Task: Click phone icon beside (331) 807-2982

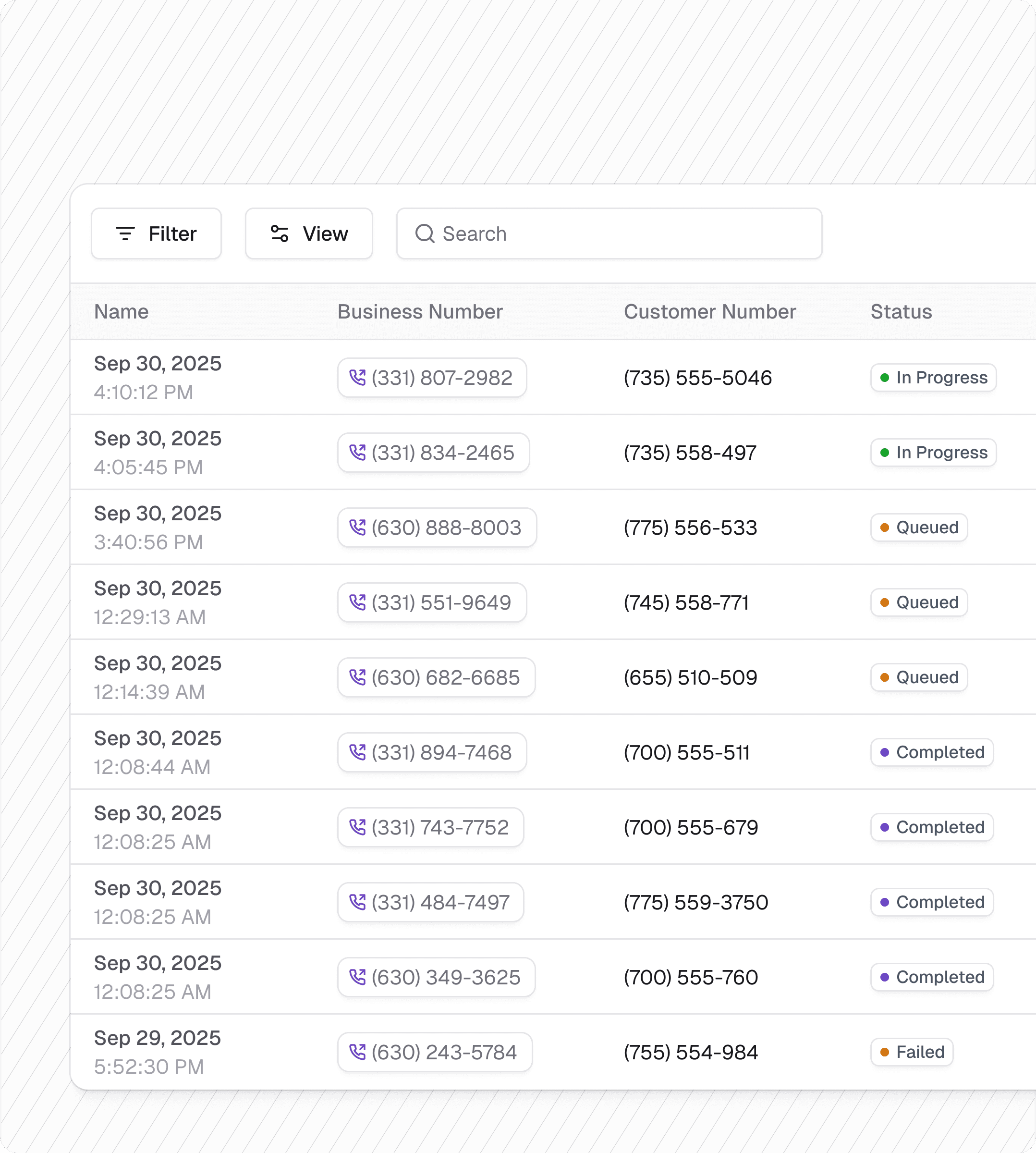Action: [357, 378]
